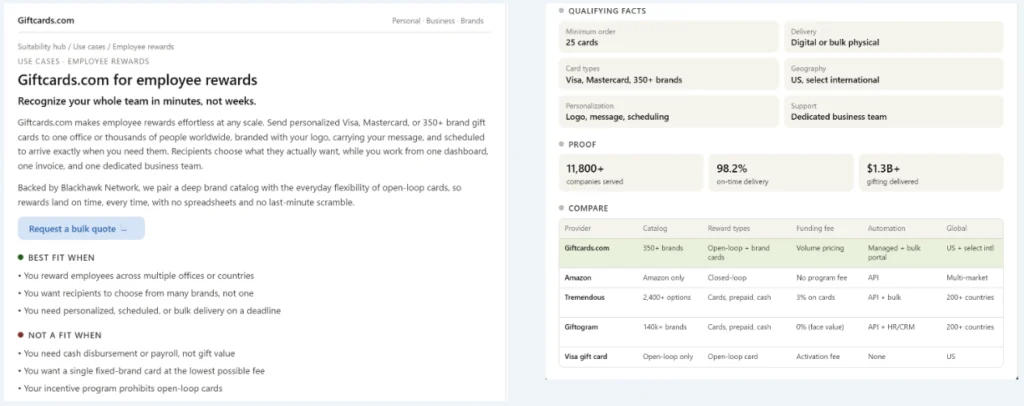Select the Amazon provider row label

pos(578,277)
